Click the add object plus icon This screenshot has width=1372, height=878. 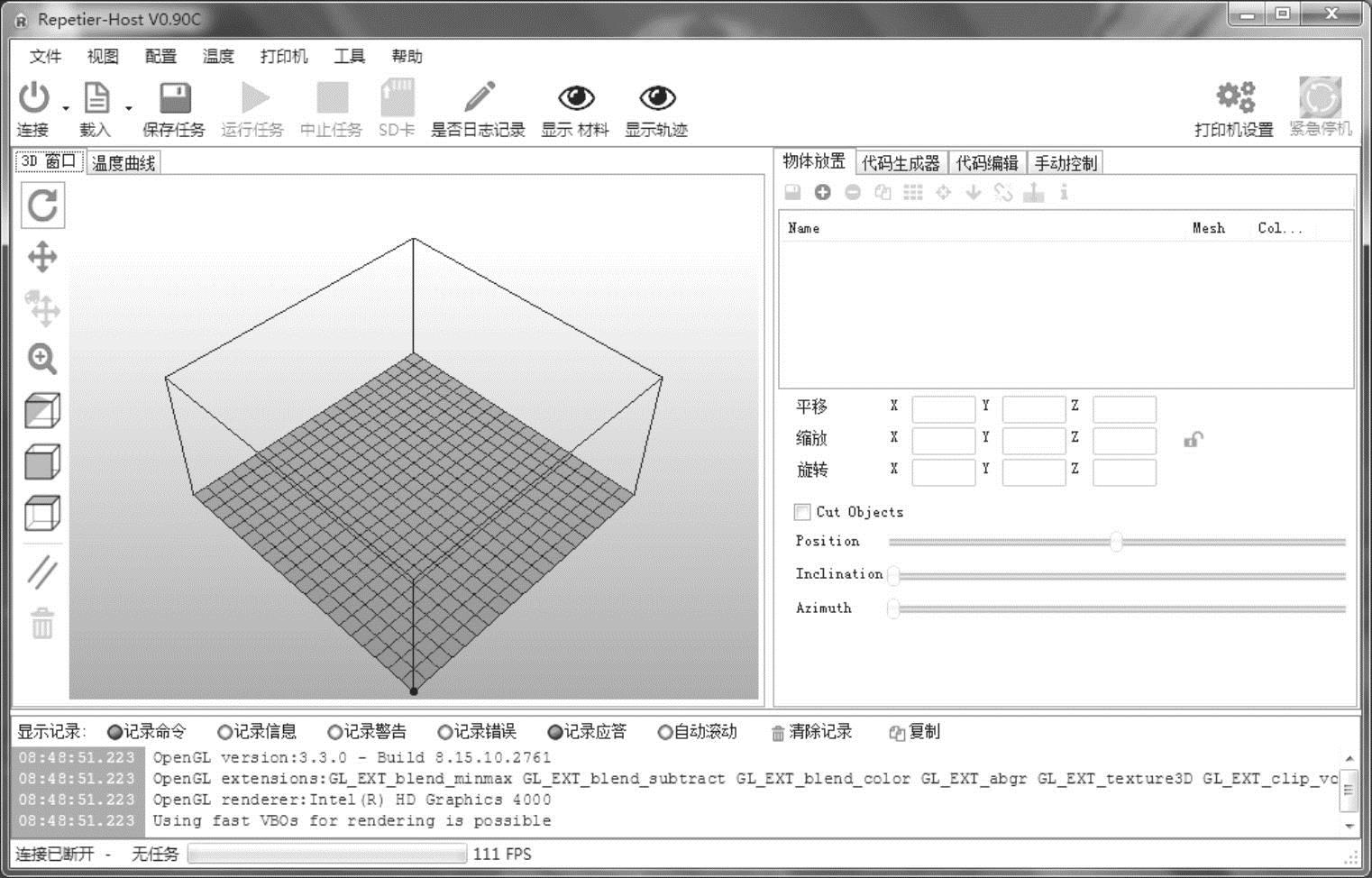click(823, 192)
